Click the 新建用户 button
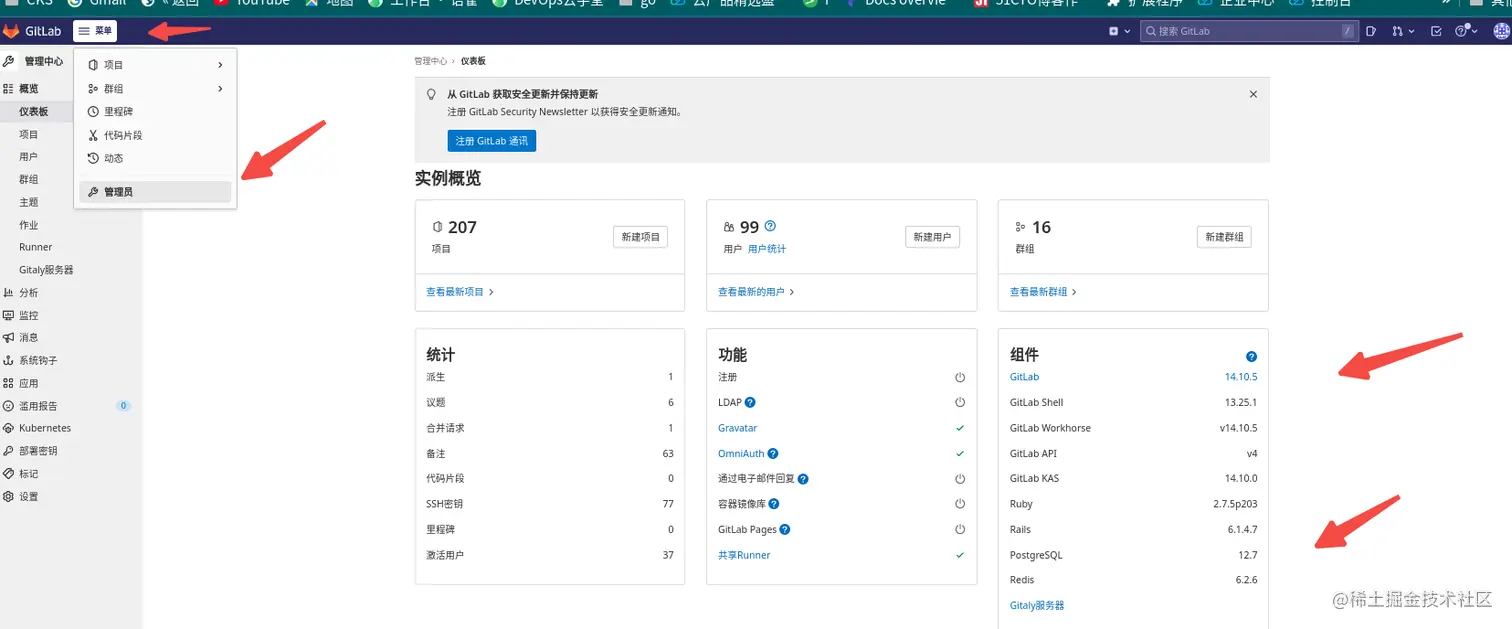1512x629 pixels. (x=932, y=237)
